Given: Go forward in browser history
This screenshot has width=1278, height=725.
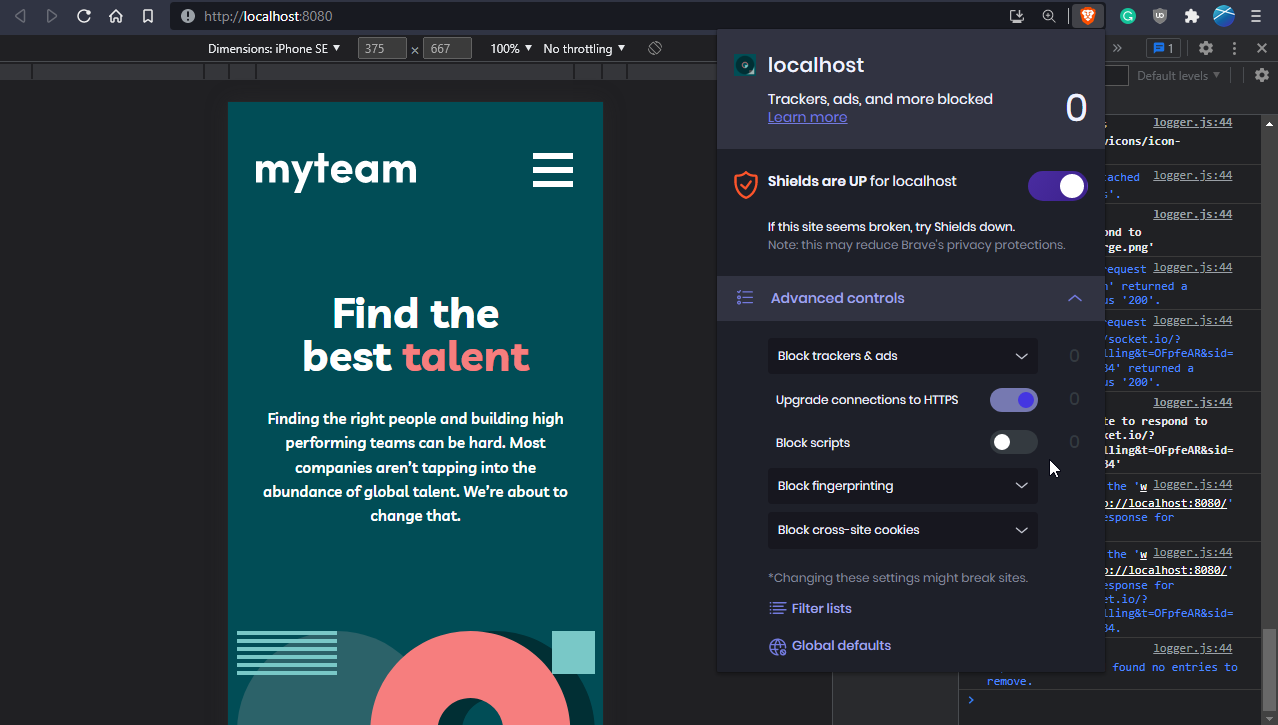Looking at the screenshot, I should 52,16.
